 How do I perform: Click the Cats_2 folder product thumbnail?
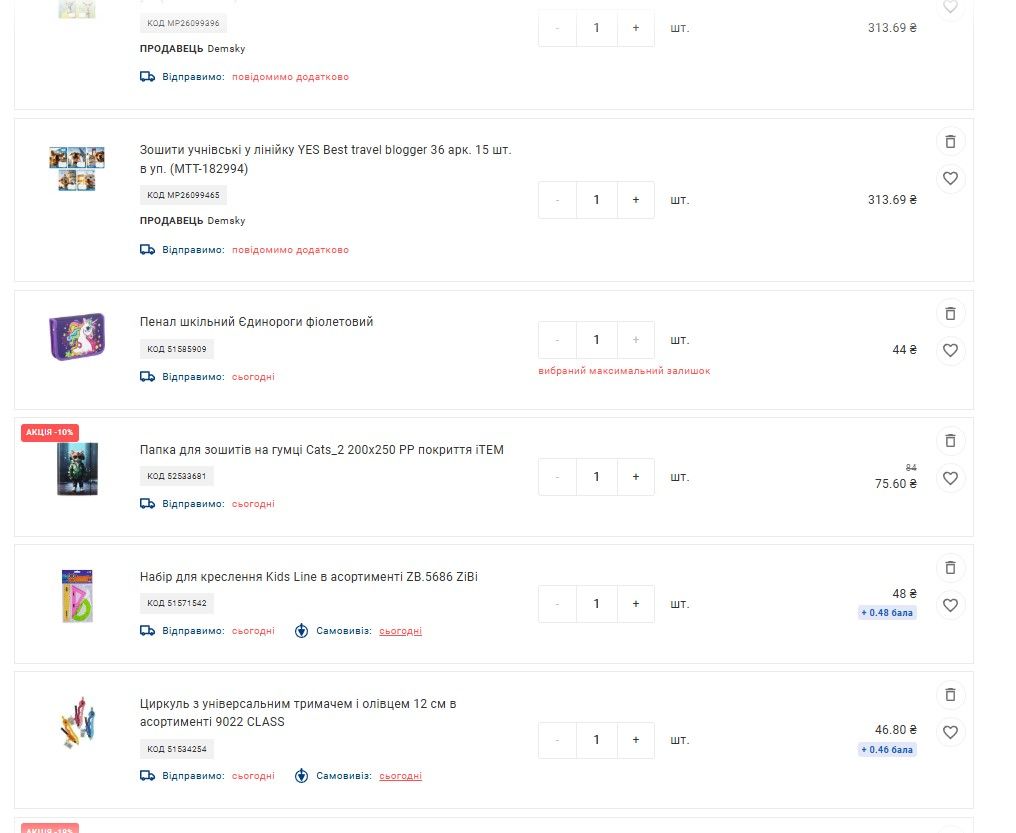pyautogui.click(x=77, y=469)
